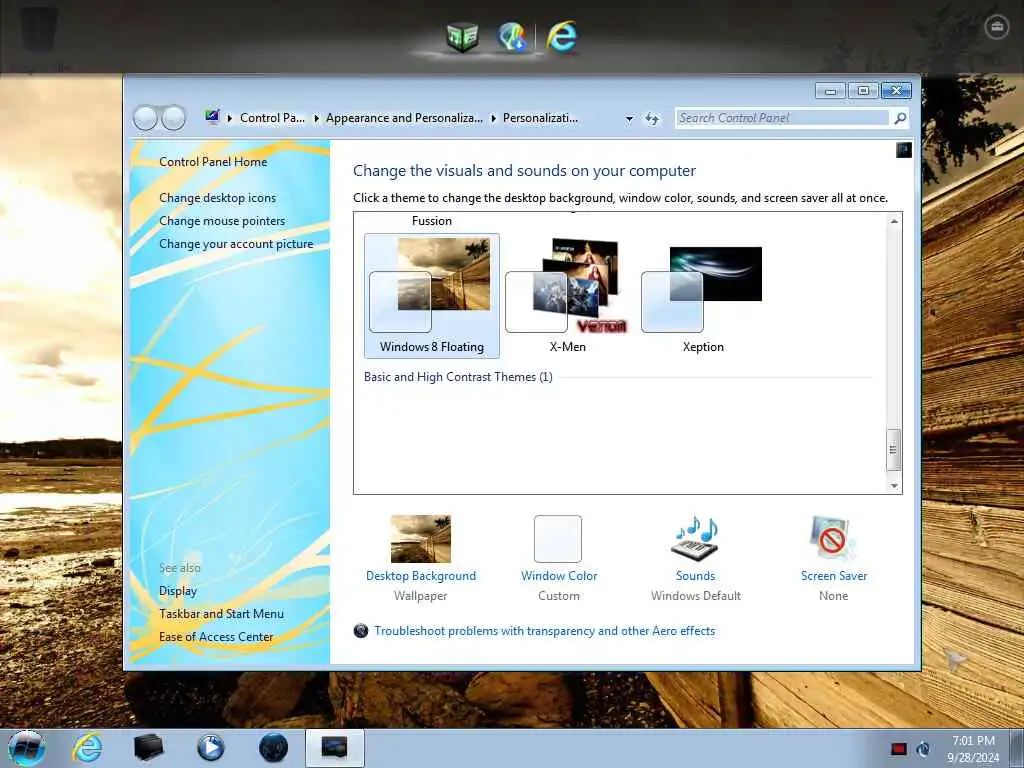Click the Control Panel address bar icon
1024x768 pixels.
click(x=212, y=118)
